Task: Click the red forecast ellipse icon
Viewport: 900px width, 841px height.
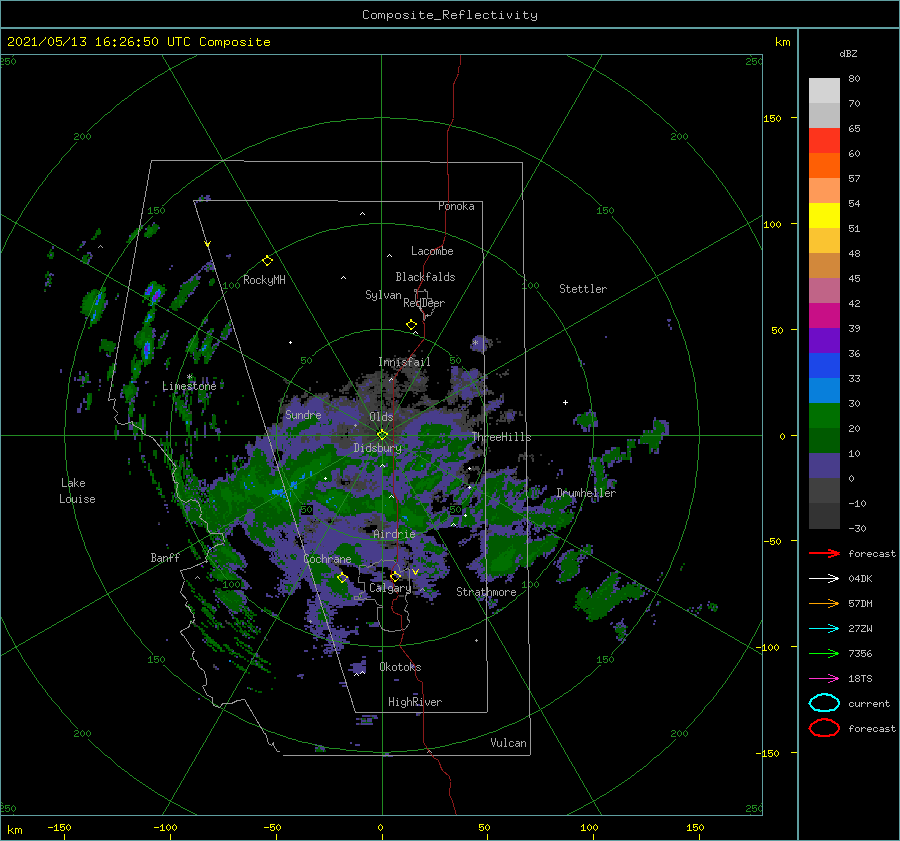Action: [x=824, y=728]
